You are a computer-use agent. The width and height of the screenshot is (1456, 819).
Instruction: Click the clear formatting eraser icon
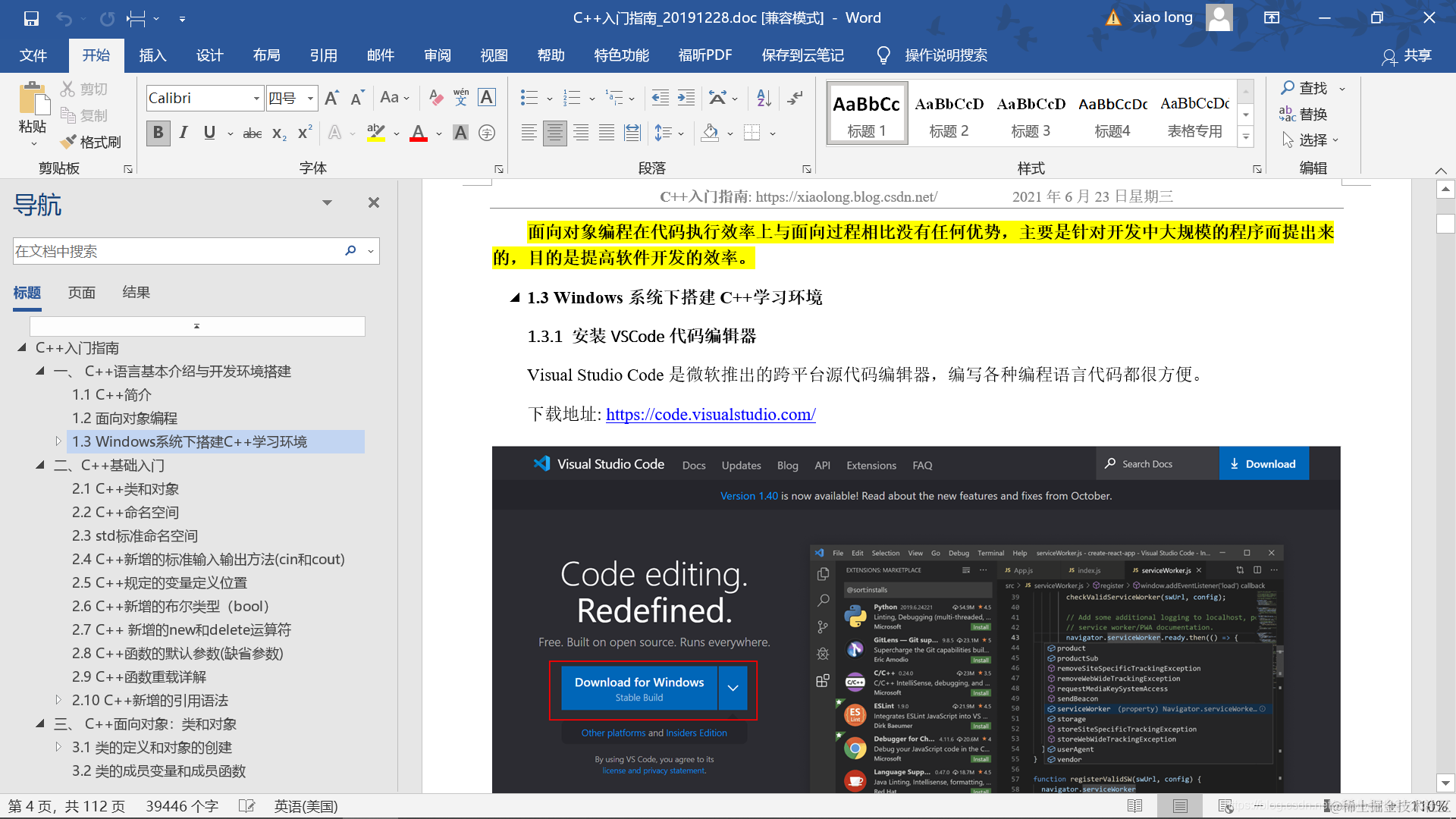pyautogui.click(x=435, y=98)
